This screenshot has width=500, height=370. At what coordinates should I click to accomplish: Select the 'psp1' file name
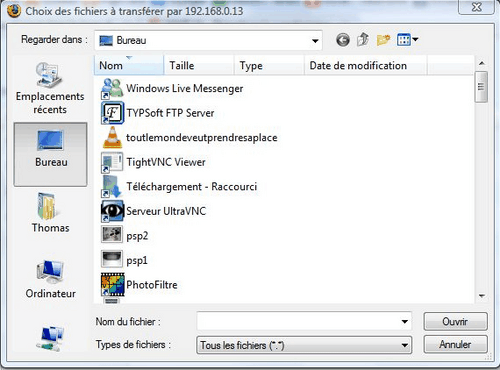pos(137,260)
